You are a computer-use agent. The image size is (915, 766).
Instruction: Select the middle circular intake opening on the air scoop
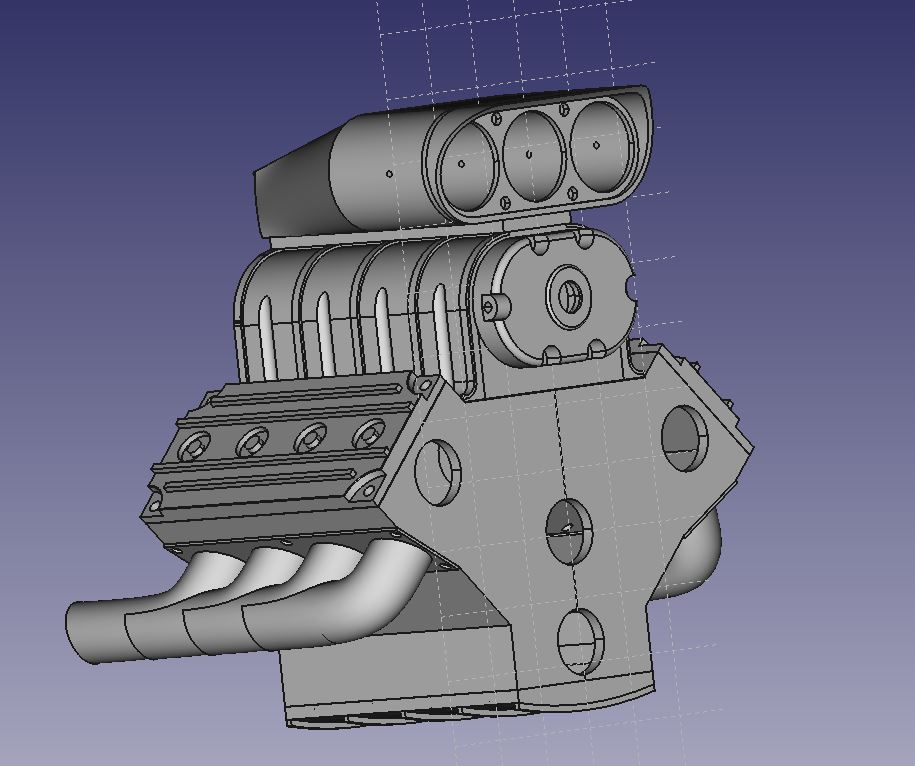click(x=533, y=155)
